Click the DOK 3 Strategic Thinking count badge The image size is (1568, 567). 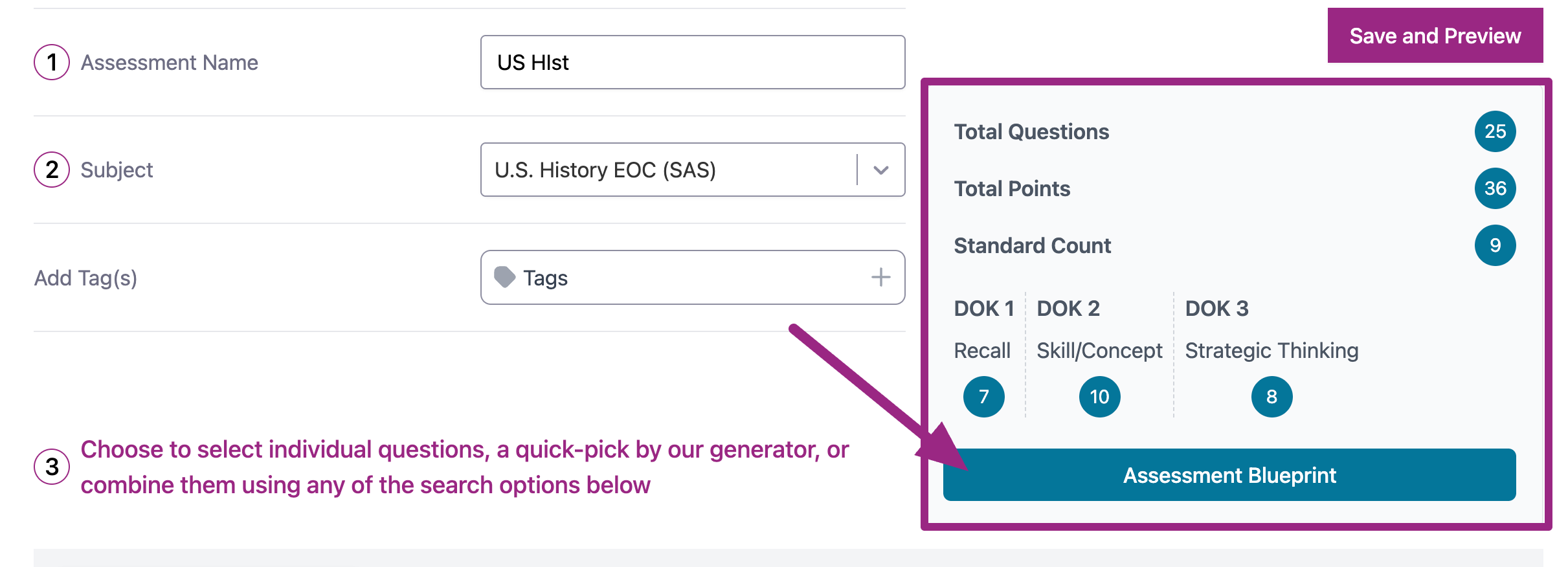pos(1271,397)
